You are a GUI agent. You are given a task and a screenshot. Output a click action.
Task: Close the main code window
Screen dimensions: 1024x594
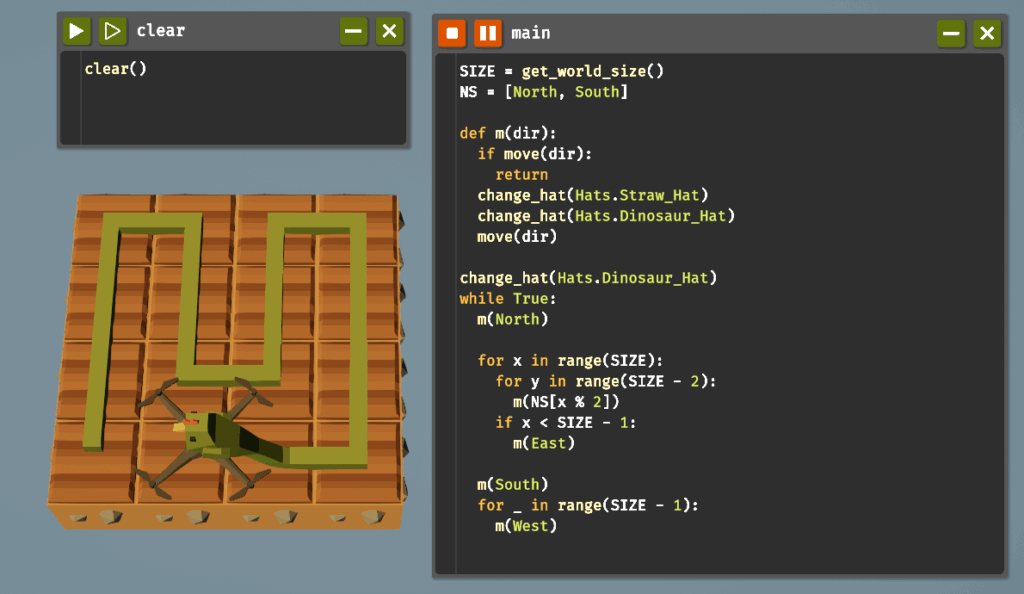987,33
